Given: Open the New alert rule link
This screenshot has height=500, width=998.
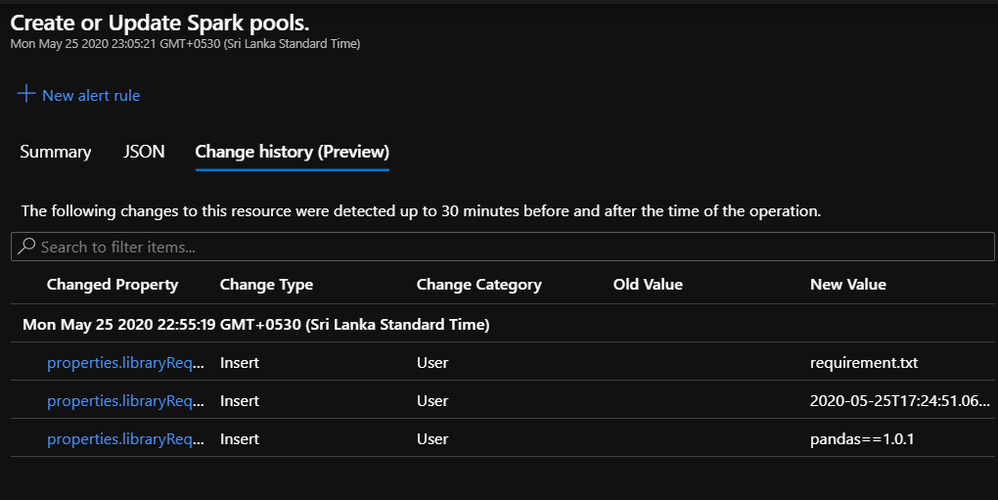Looking at the screenshot, I should 91,96.
